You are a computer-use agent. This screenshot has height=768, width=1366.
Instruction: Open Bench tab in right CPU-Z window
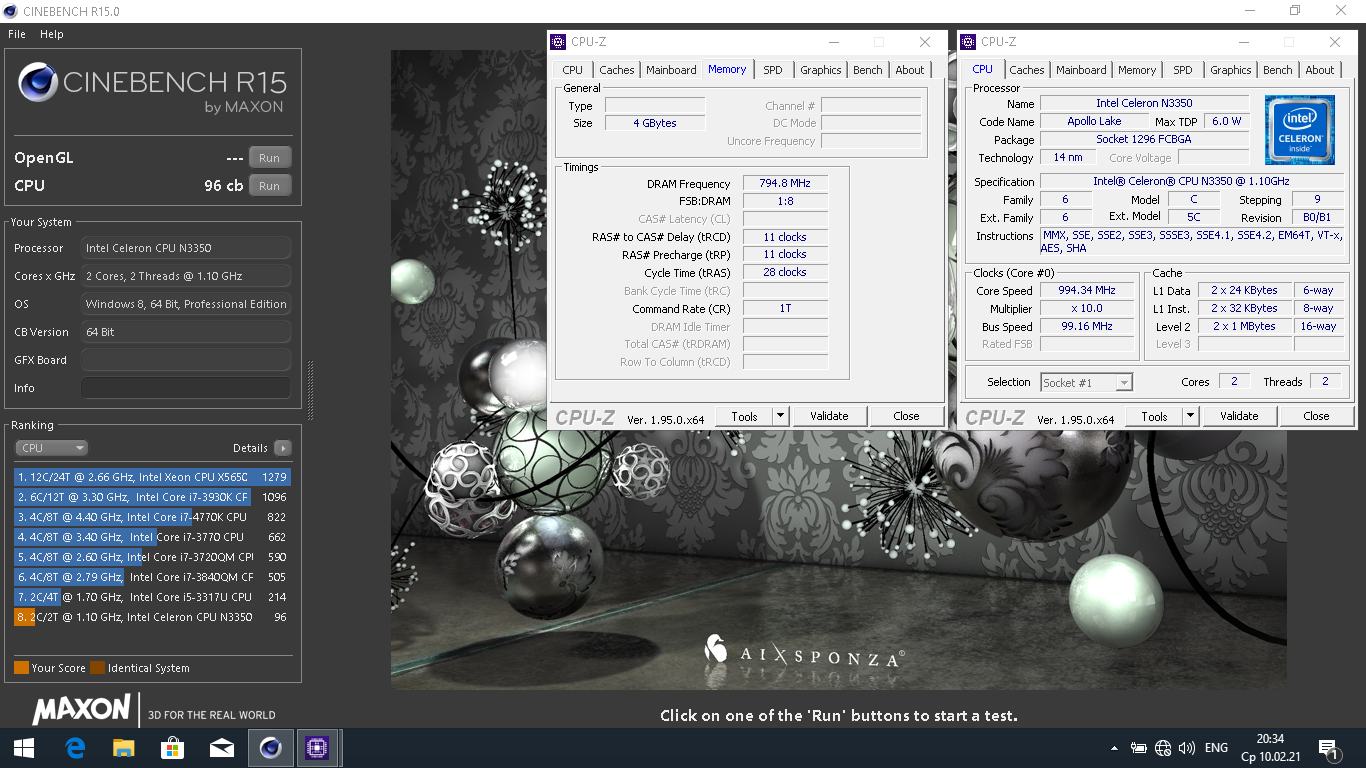click(x=1278, y=70)
